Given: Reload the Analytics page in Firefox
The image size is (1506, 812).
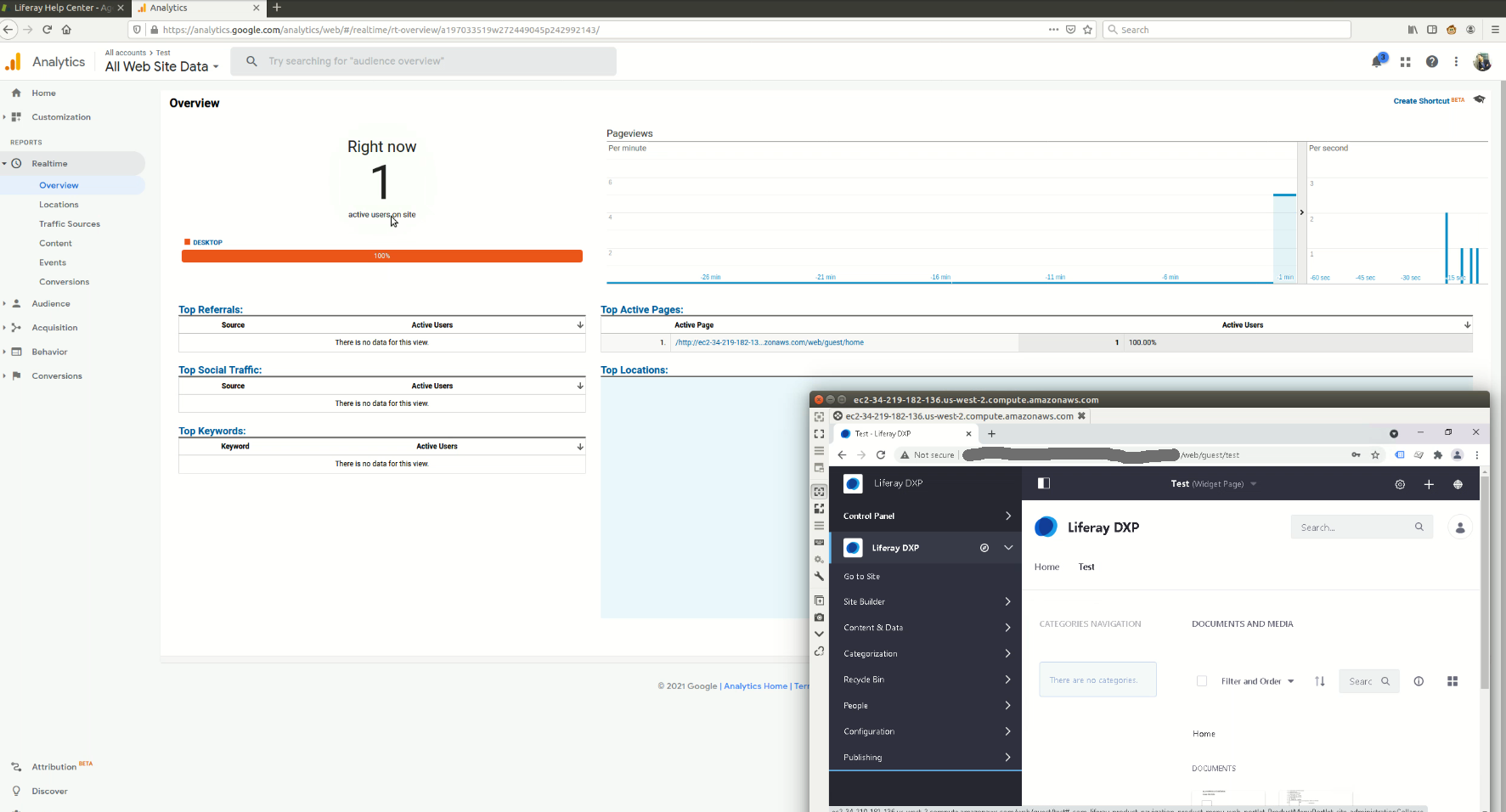Looking at the screenshot, I should [47, 29].
